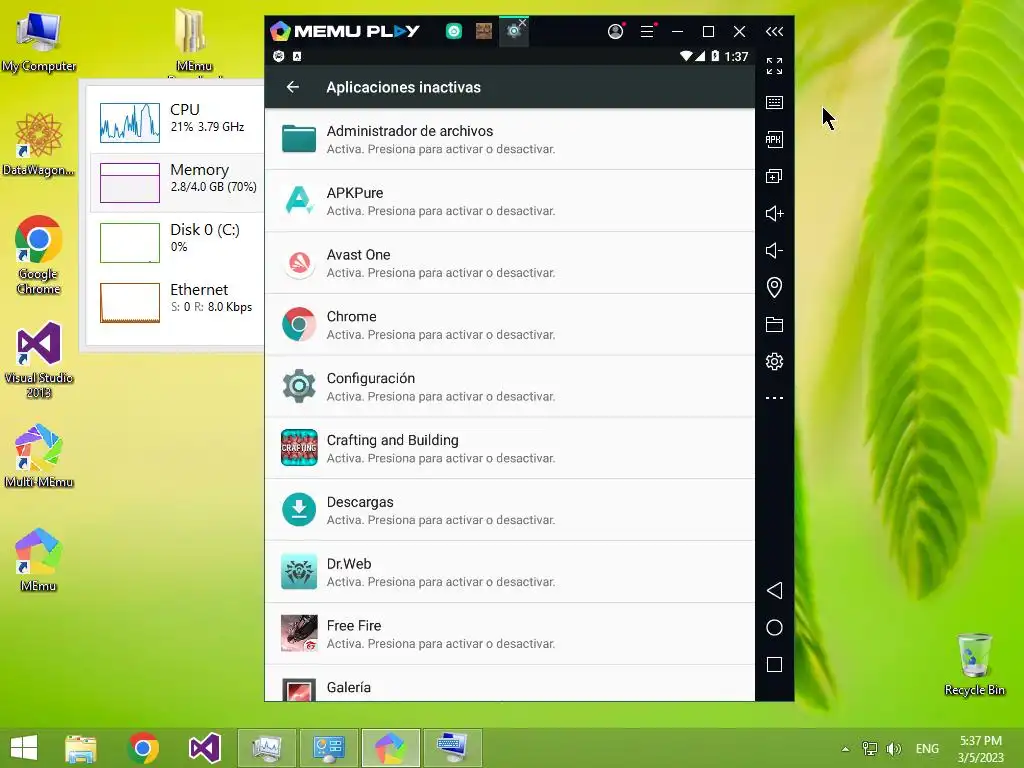Select Ethernet in the performance panel
Image resolution: width=1024 pixels, height=768 pixels.
click(176, 302)
